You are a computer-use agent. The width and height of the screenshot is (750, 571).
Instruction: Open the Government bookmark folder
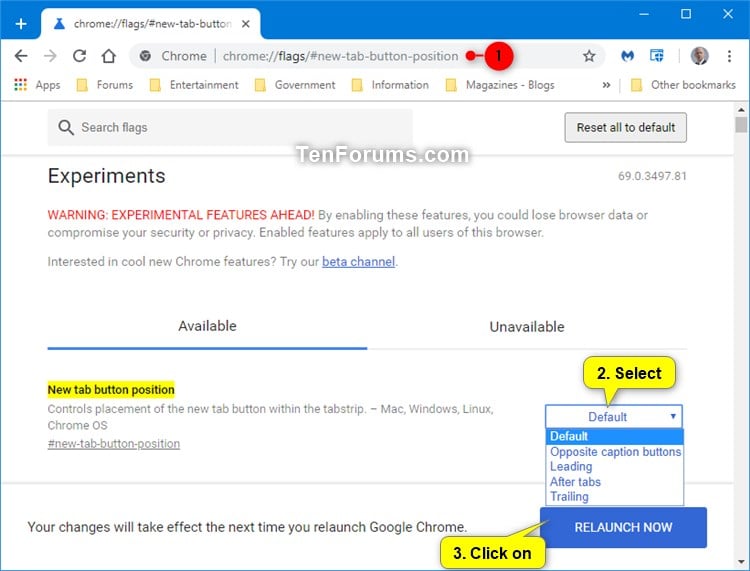(x=295, y=85)
